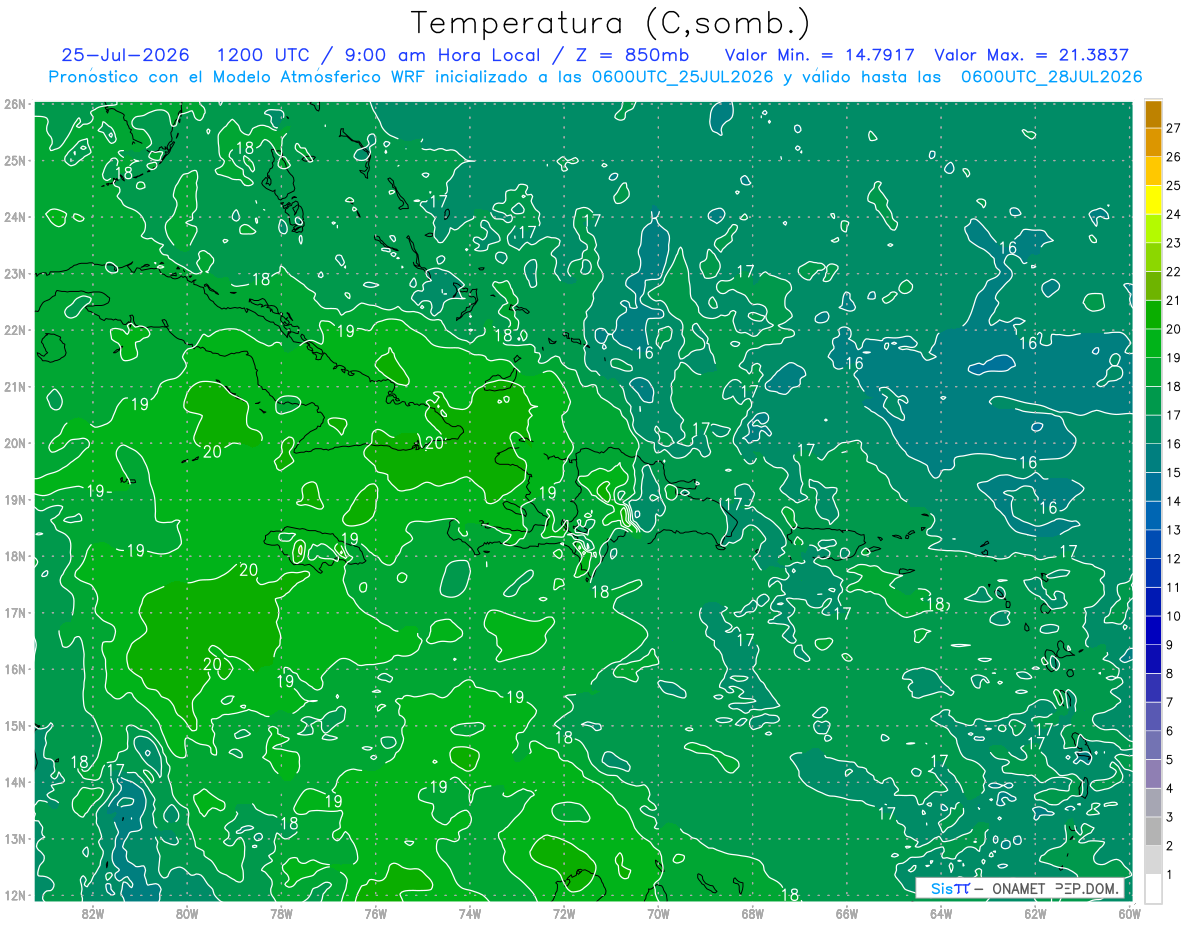Click legend value label "4"
This screenshot has height=927, width=1200.
point(1170,789)
